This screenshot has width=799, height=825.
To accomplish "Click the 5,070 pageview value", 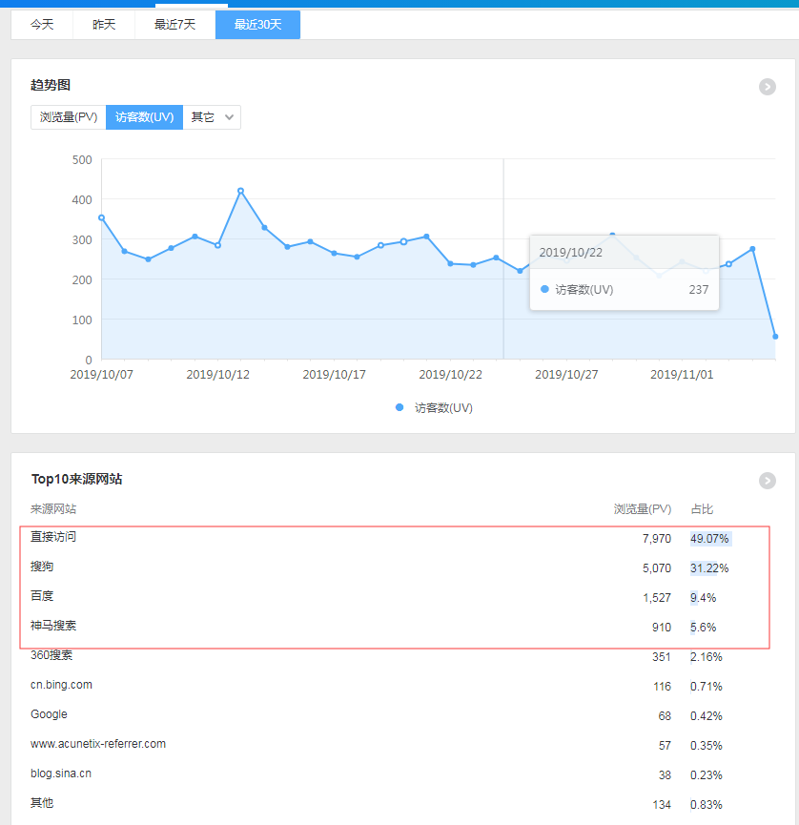I will 656,568.
